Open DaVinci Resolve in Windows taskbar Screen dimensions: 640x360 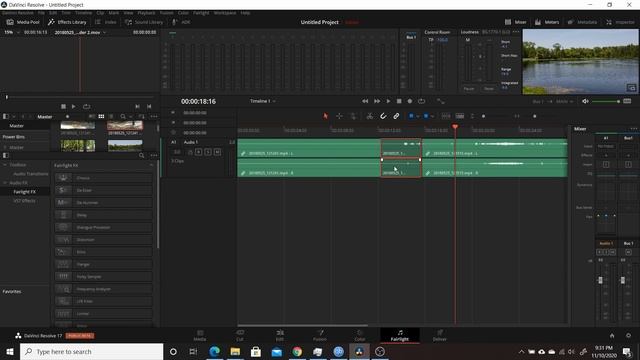pyautogui.click(x=359, y=351)
